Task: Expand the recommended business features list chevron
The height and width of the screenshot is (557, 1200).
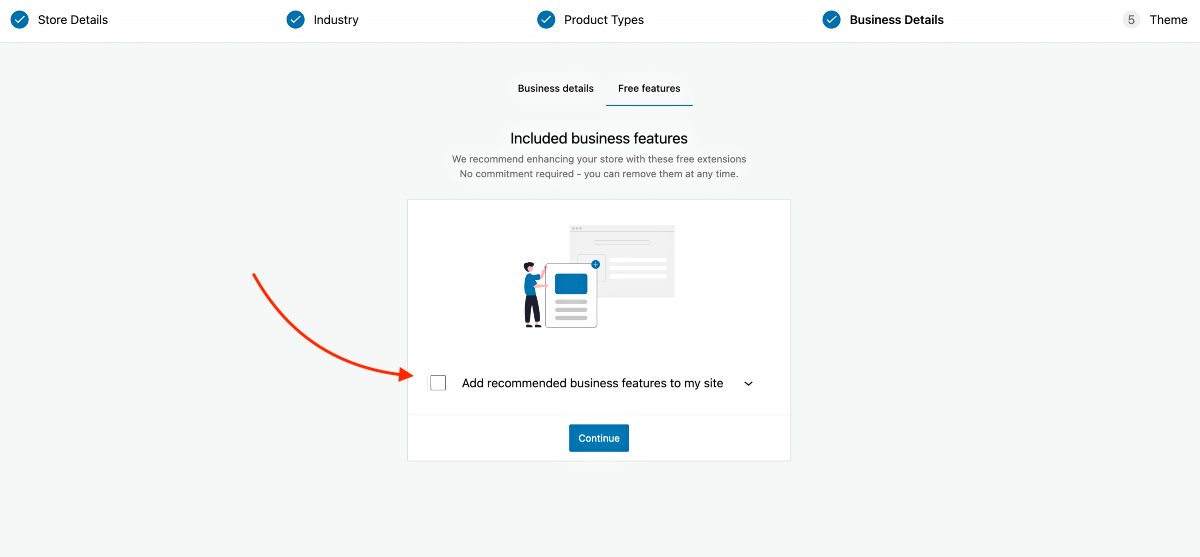Action: pos(748,383)
